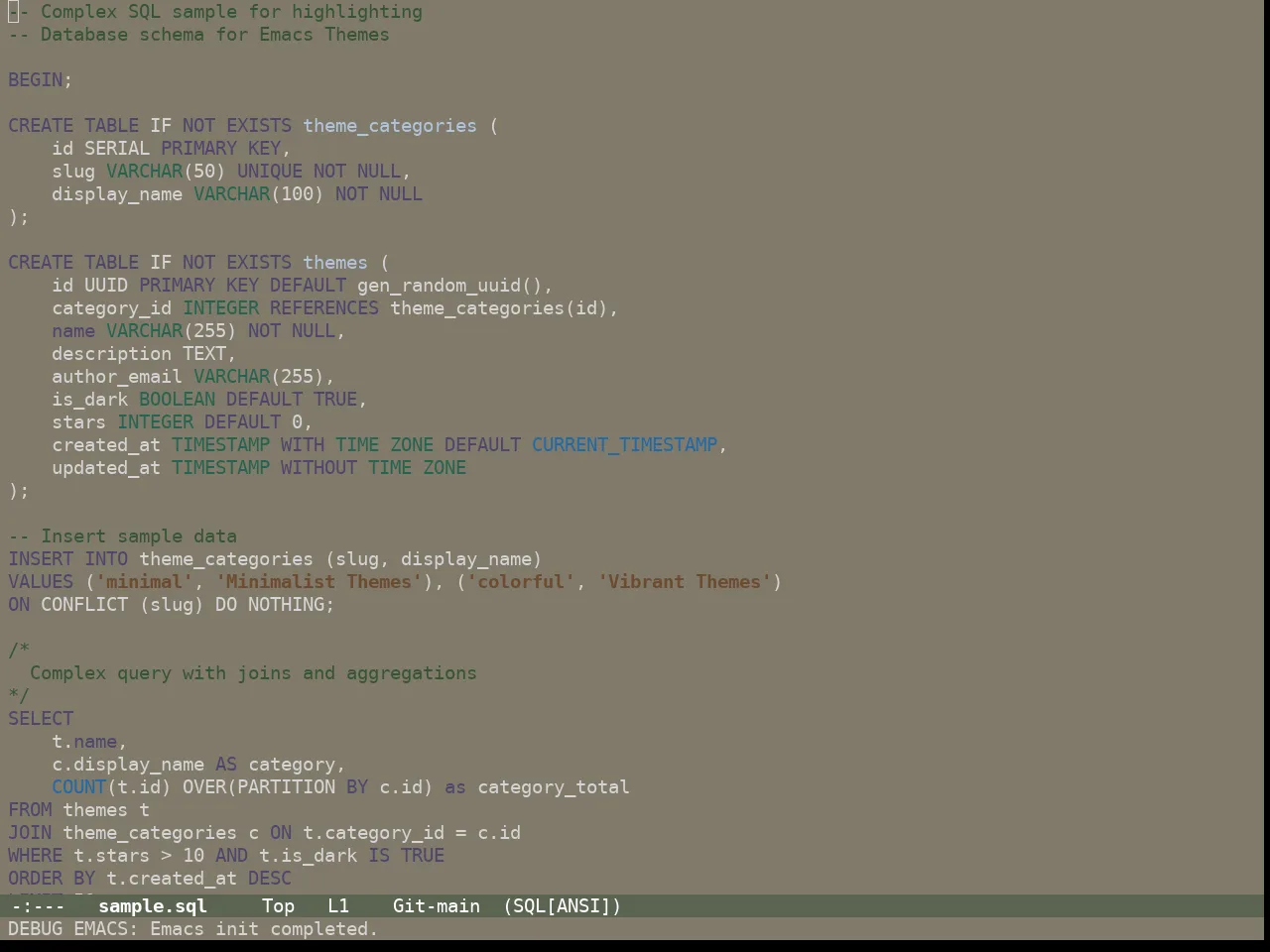Click the themes table name in second CREATE TABLE
The width and height of the screenshot is (1270, 952).
pyautogui.click(x=335, y=263)
